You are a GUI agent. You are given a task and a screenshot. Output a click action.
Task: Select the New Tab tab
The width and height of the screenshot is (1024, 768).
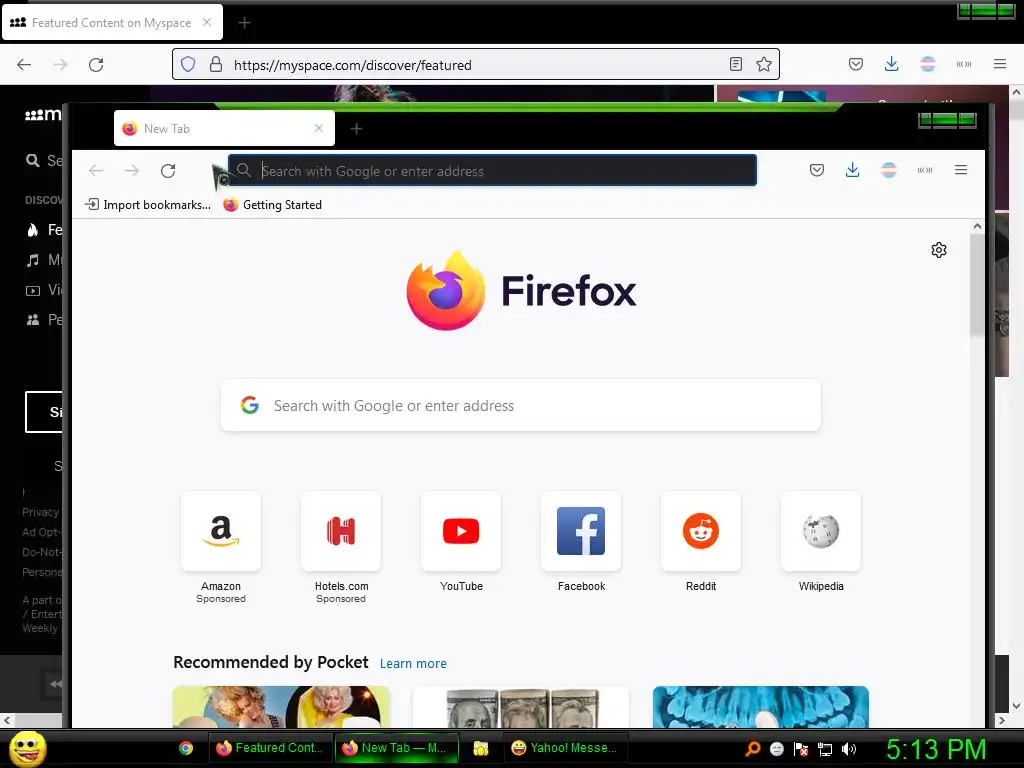pyautogui.click(x=224, y=128)
